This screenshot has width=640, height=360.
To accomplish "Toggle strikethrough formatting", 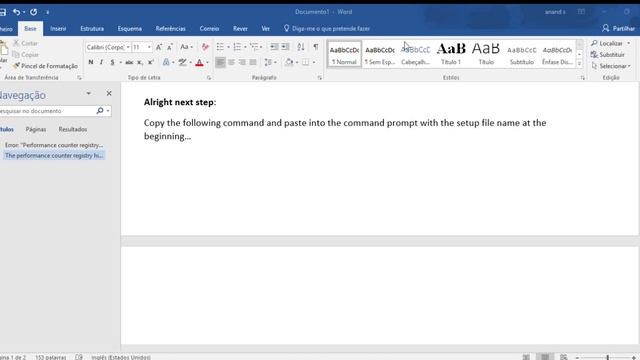I will pyautogui.click(x=129, y=62).
